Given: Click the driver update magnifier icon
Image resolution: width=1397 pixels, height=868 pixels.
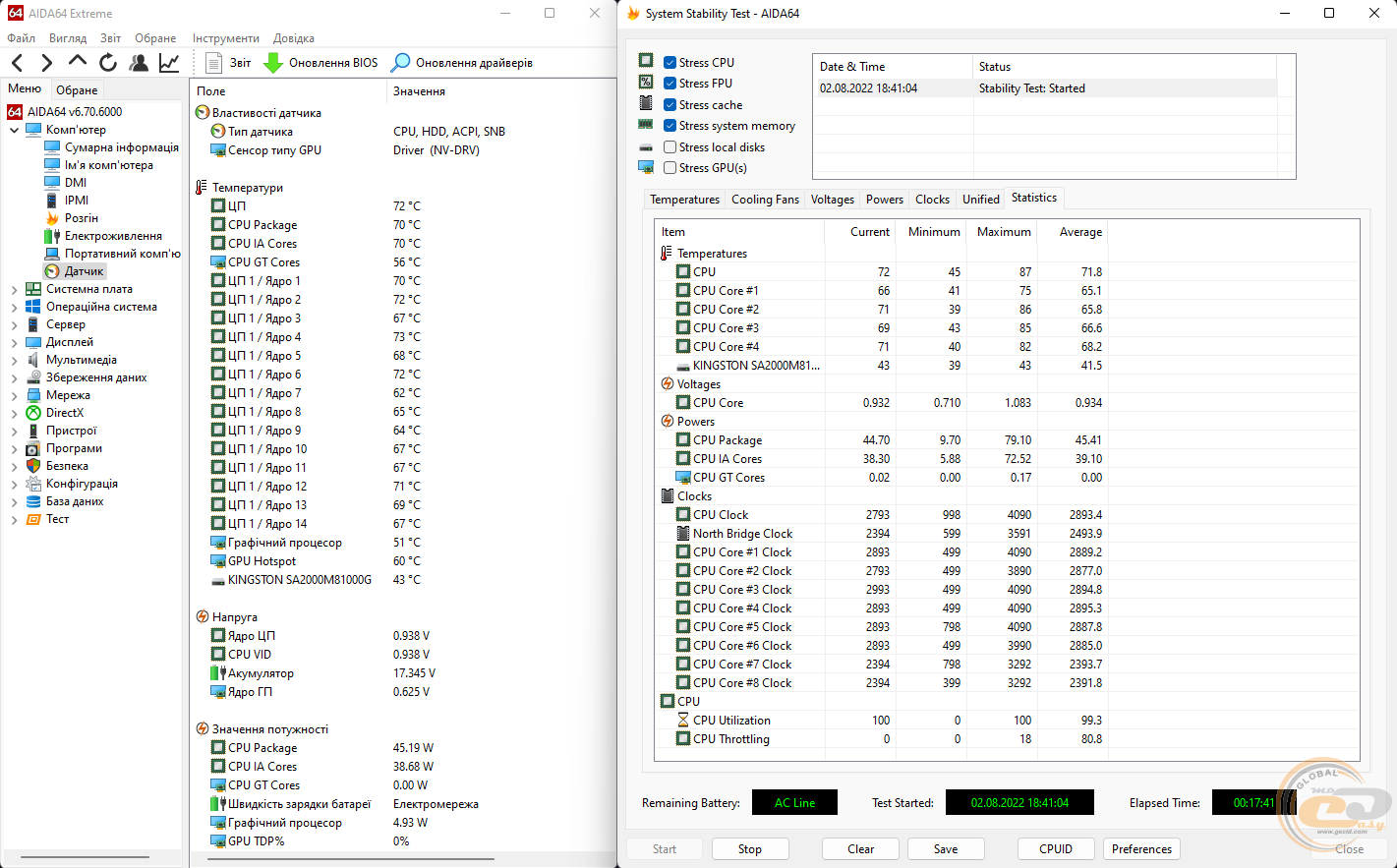Looking at the screenshot, I should coord(400,63).
